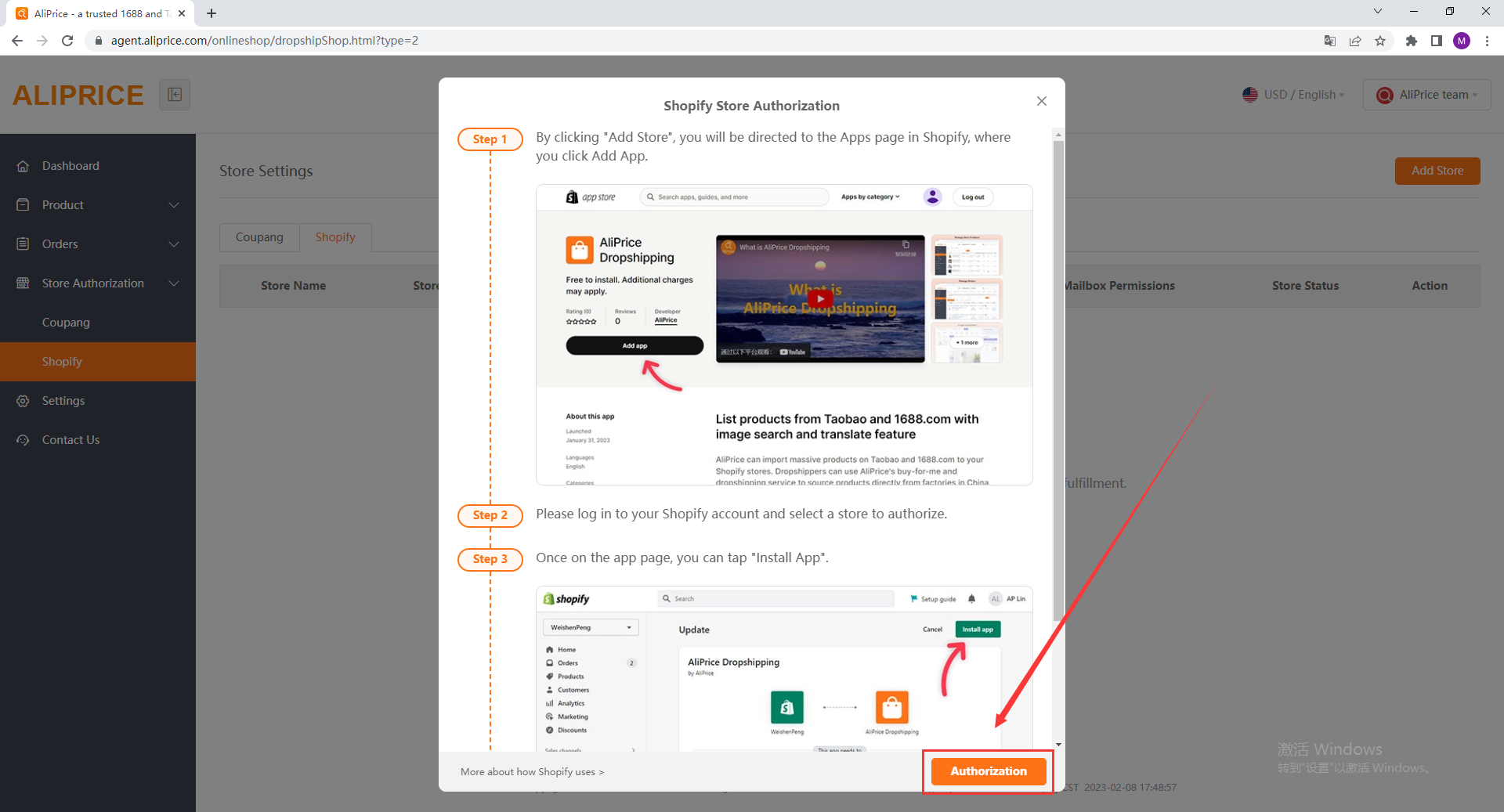
Task: Reload the page
Action: (x=67, y=41)
